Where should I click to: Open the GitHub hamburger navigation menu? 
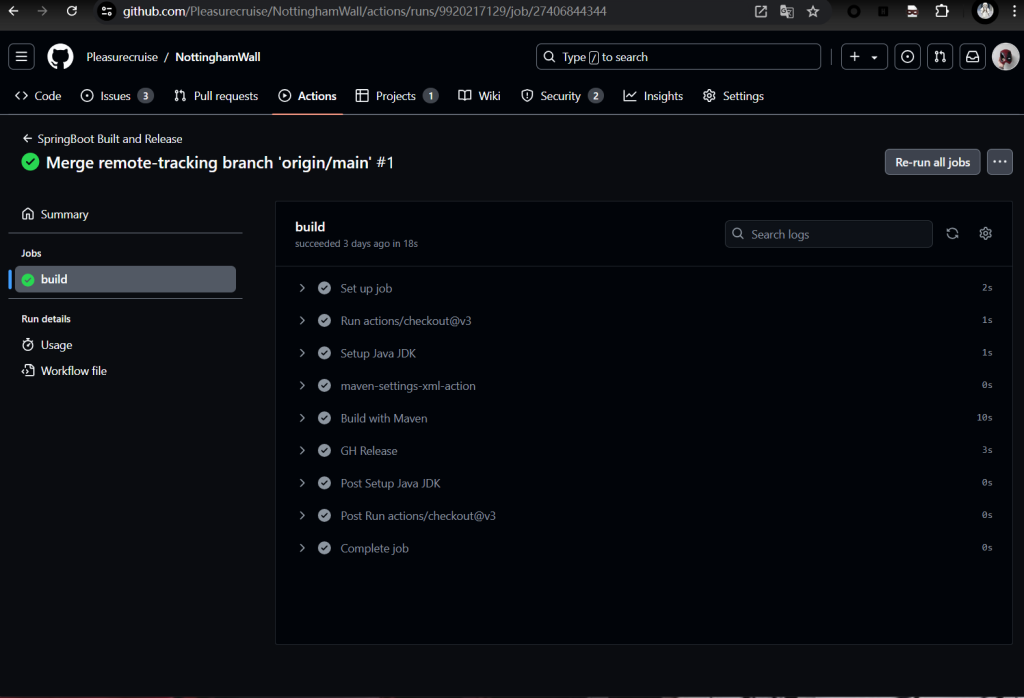coord(22,57)
